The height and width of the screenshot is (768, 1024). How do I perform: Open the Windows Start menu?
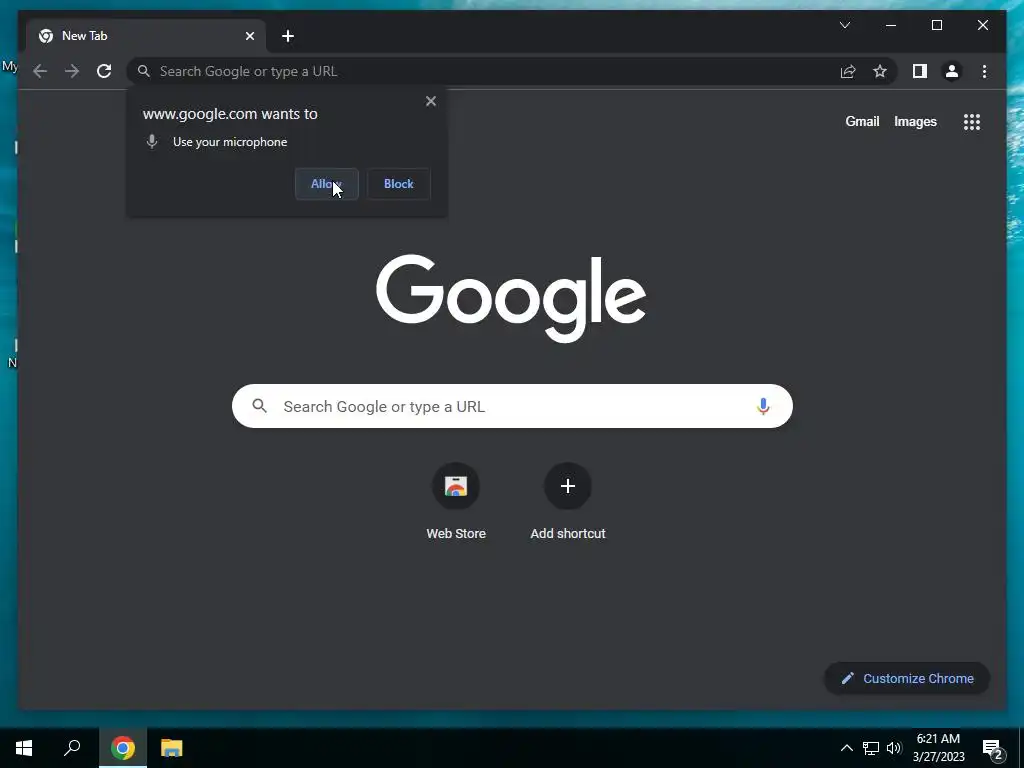click(24, 748)
